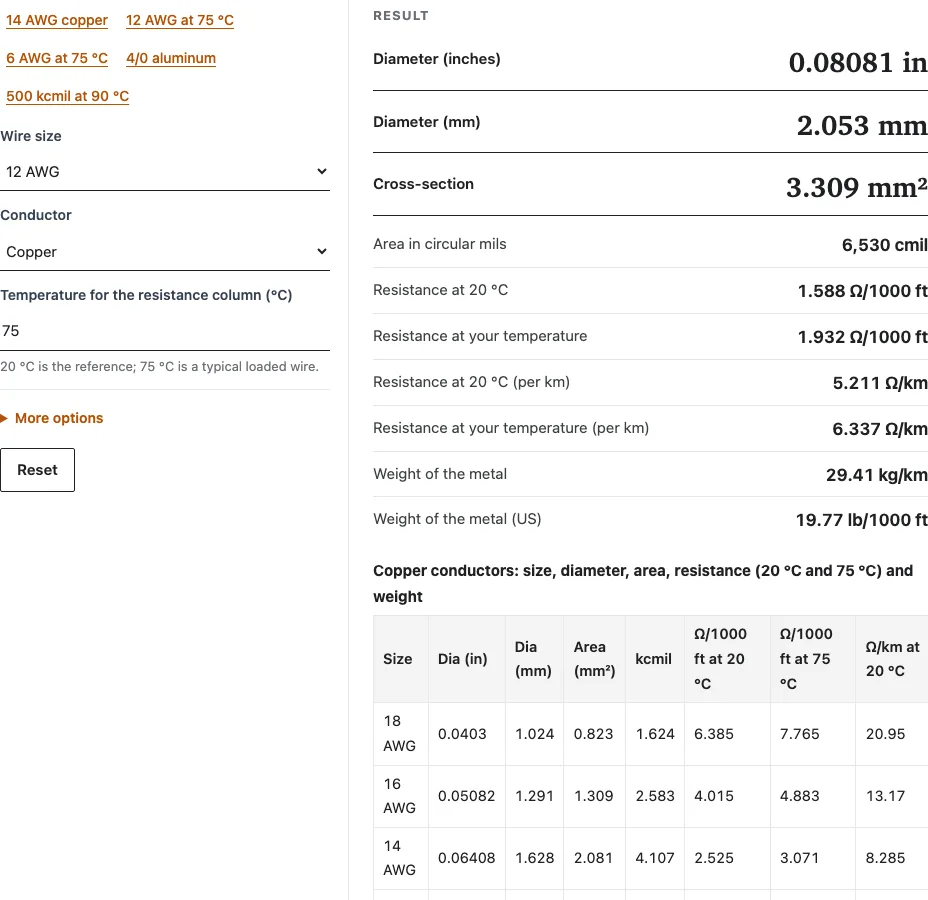
Task: Click the kcmil column header
Action: coord(655,659)
